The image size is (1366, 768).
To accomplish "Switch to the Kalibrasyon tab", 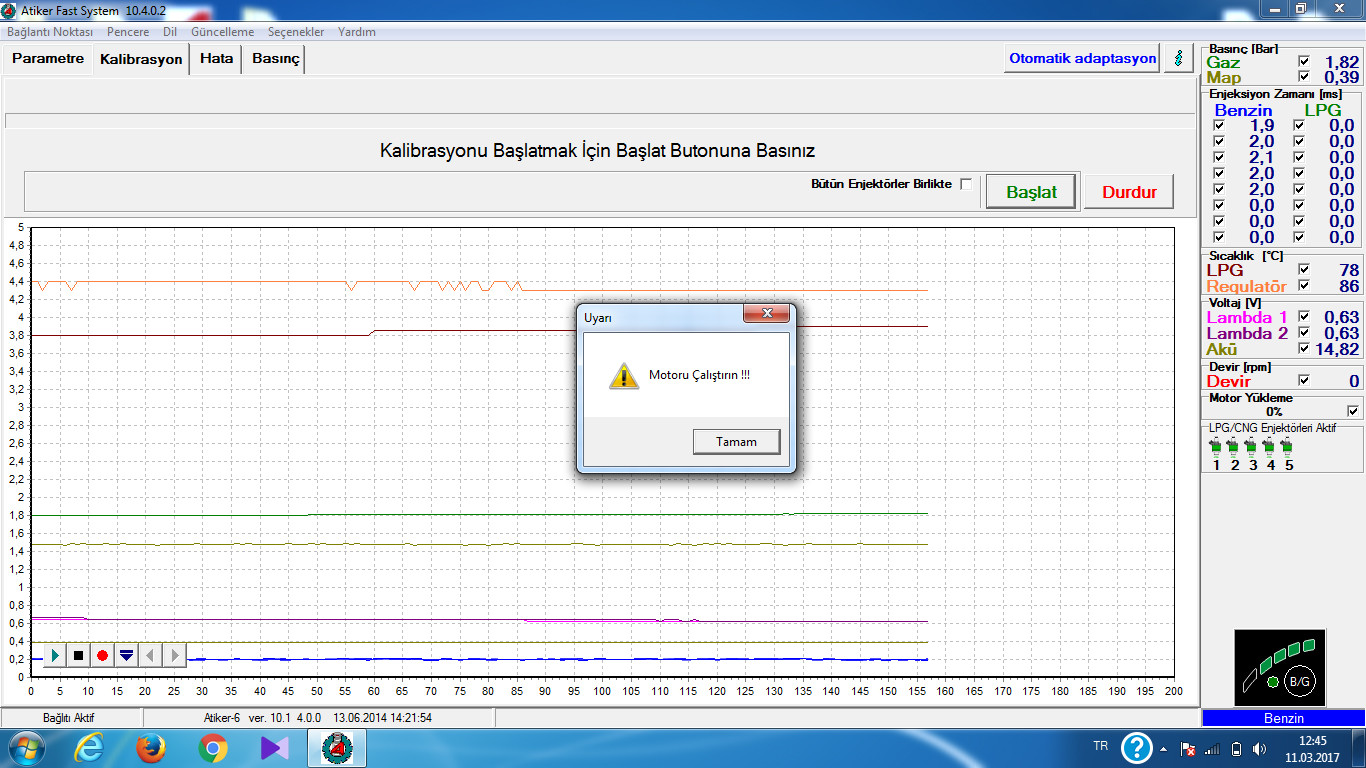I will (x=141, y=59).
